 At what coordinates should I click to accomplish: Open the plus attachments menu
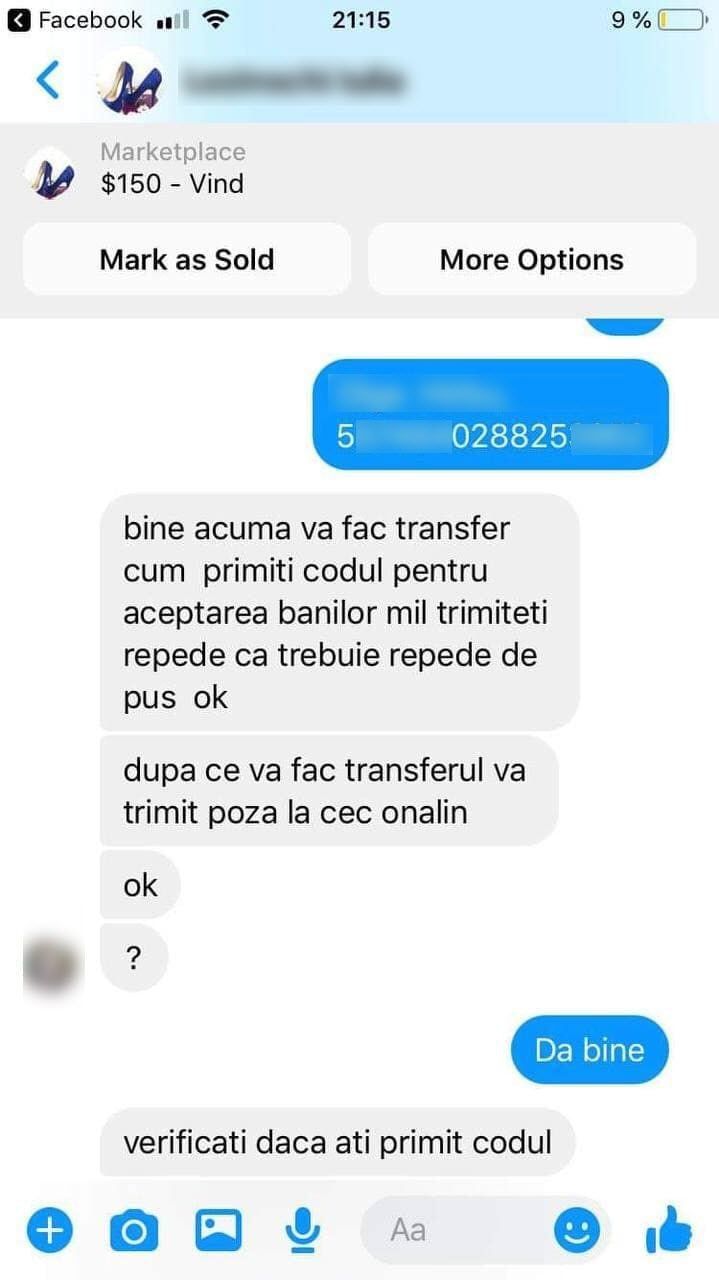49,1229
